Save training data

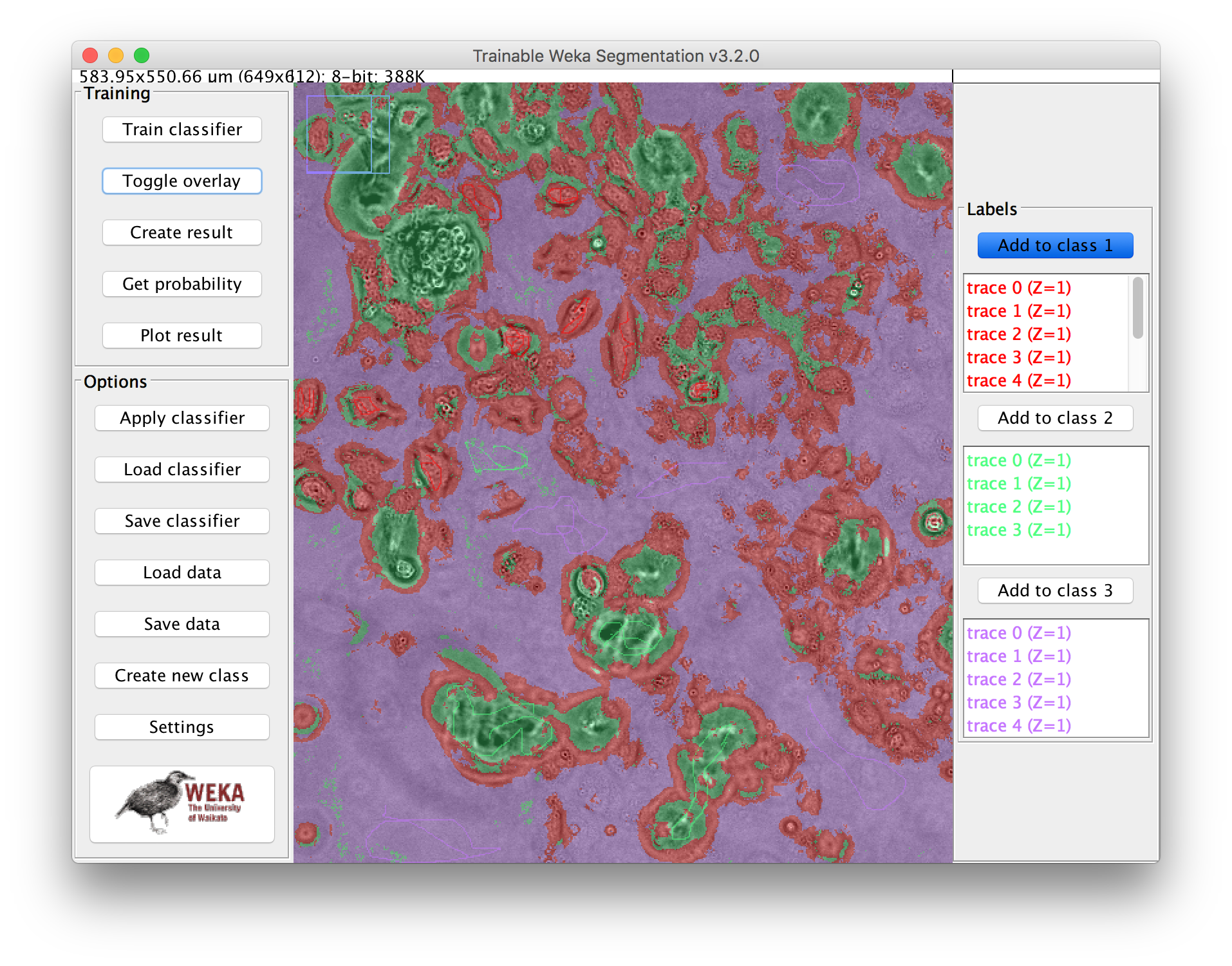182,623
